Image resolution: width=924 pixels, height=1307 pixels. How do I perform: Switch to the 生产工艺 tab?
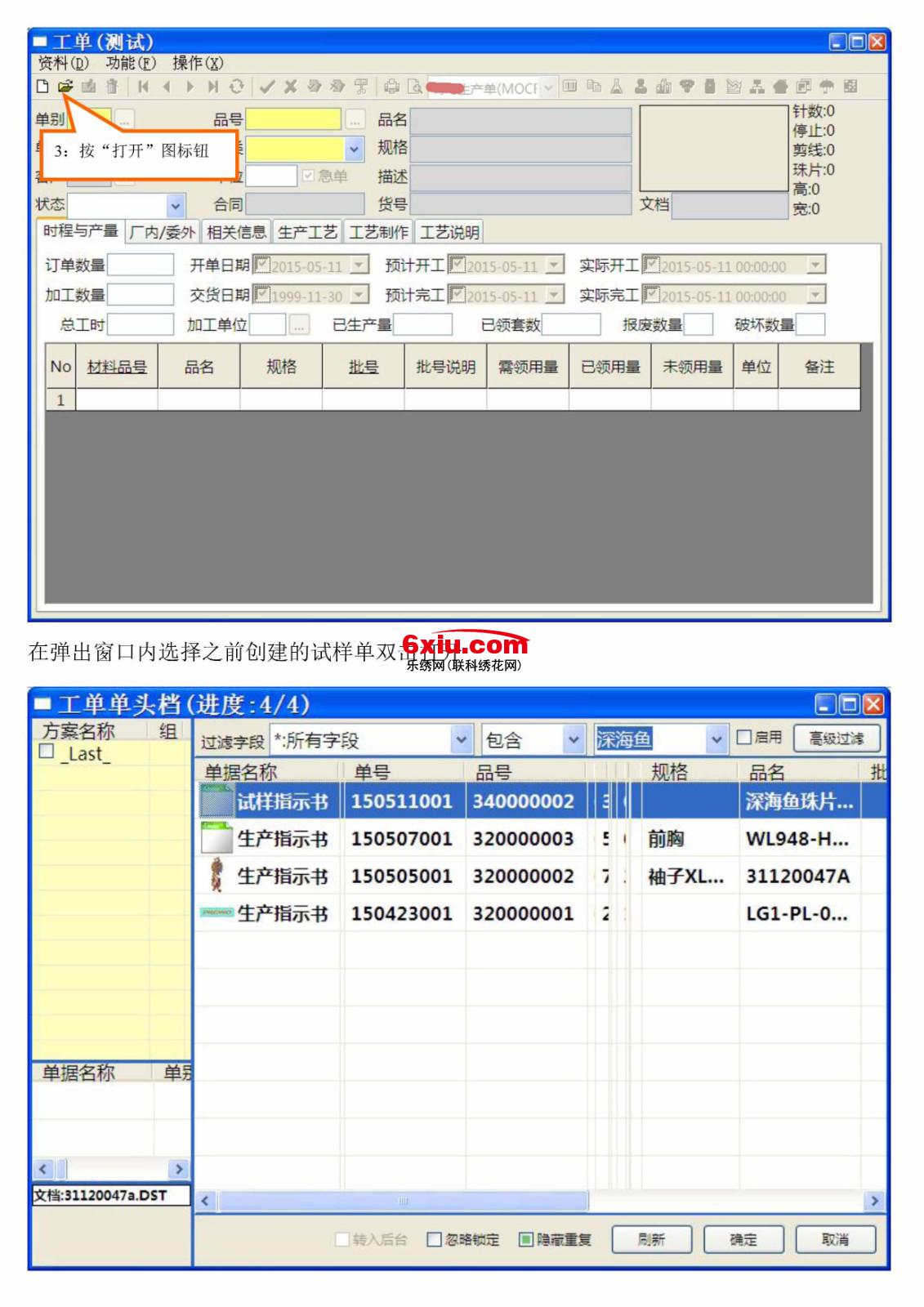[x=307, y=233]
